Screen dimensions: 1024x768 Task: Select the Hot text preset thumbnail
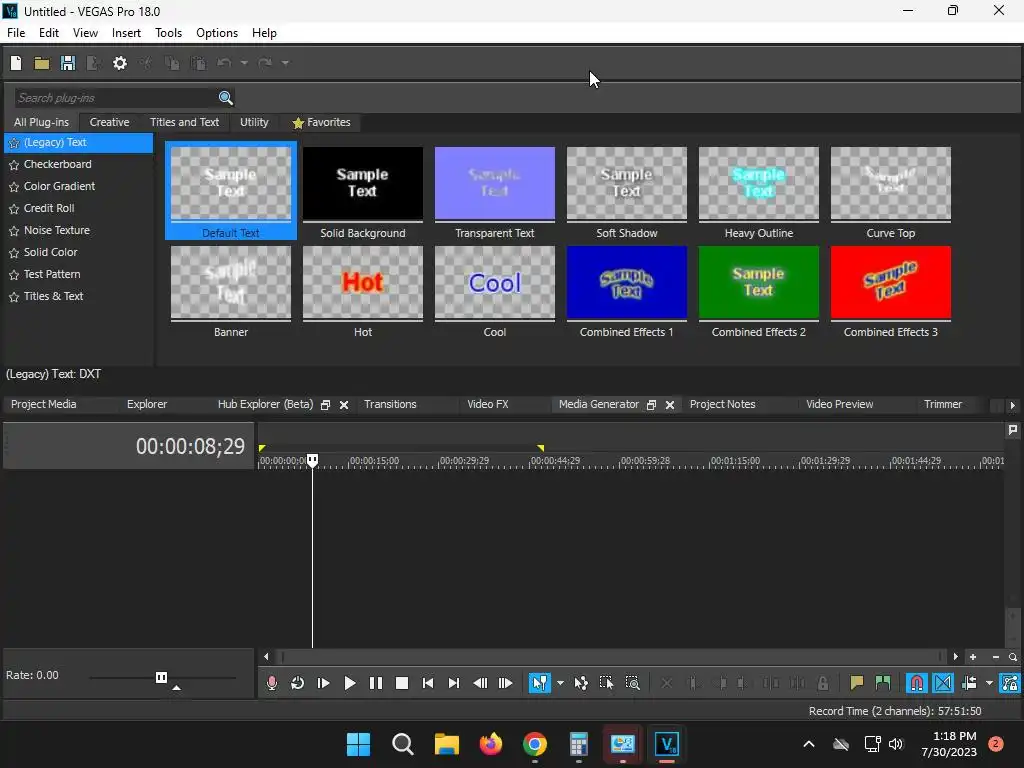(362, 283)
